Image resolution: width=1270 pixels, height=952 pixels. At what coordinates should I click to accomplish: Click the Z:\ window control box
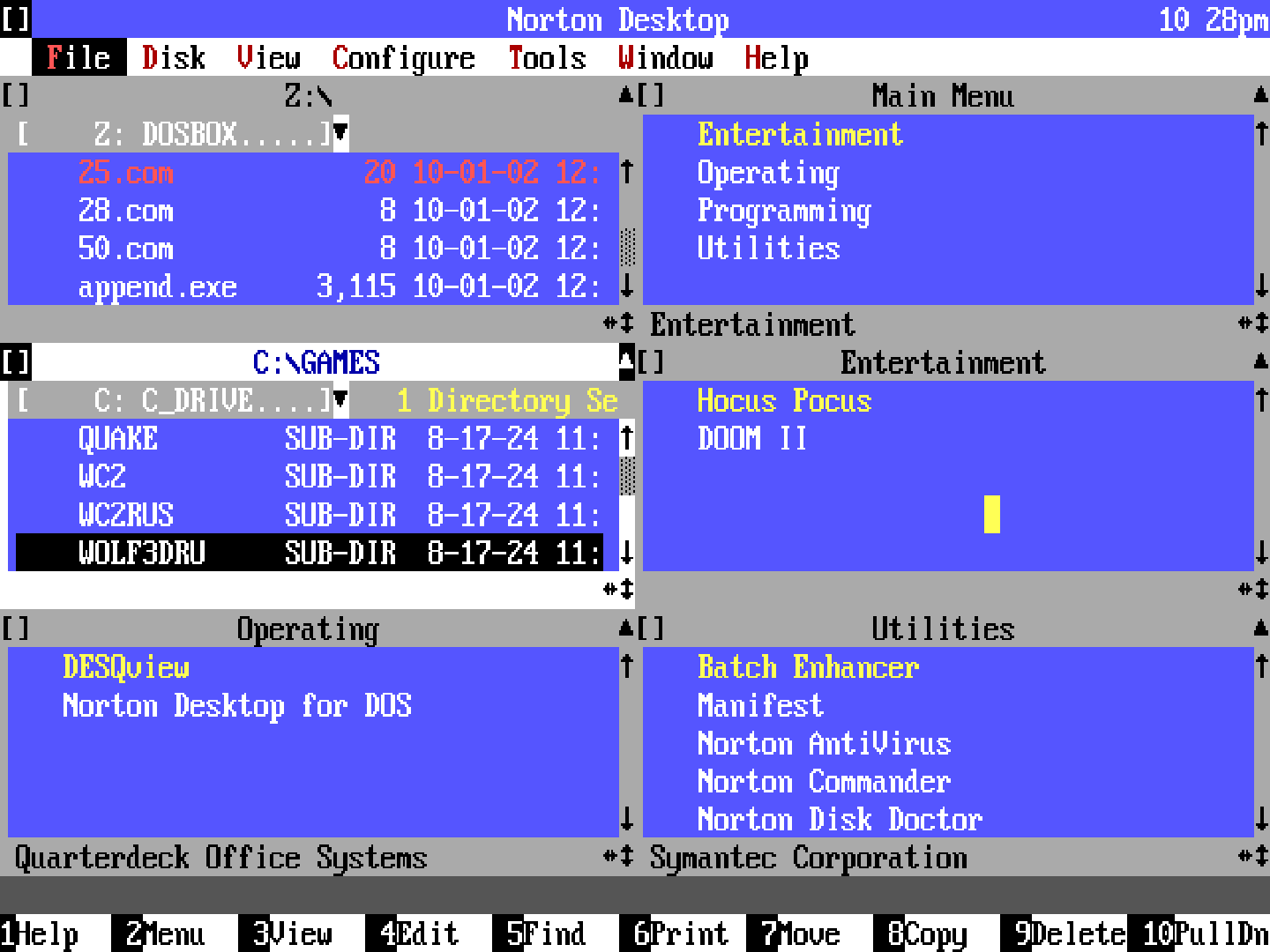16,95
